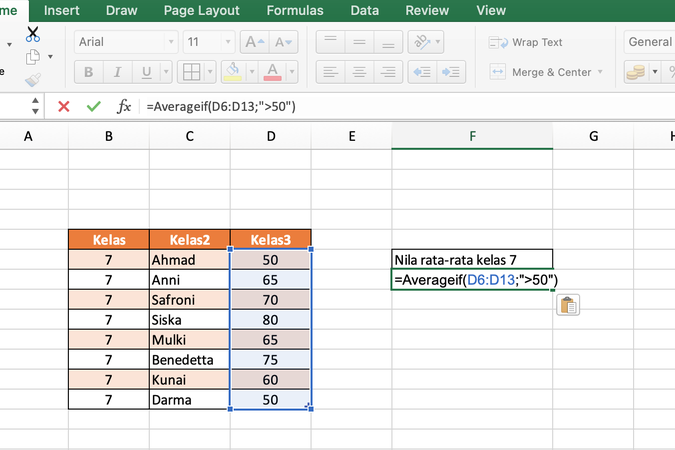Cancel the formula entry with the red X
Screen dimensions: 675x450
click(64, 106)
